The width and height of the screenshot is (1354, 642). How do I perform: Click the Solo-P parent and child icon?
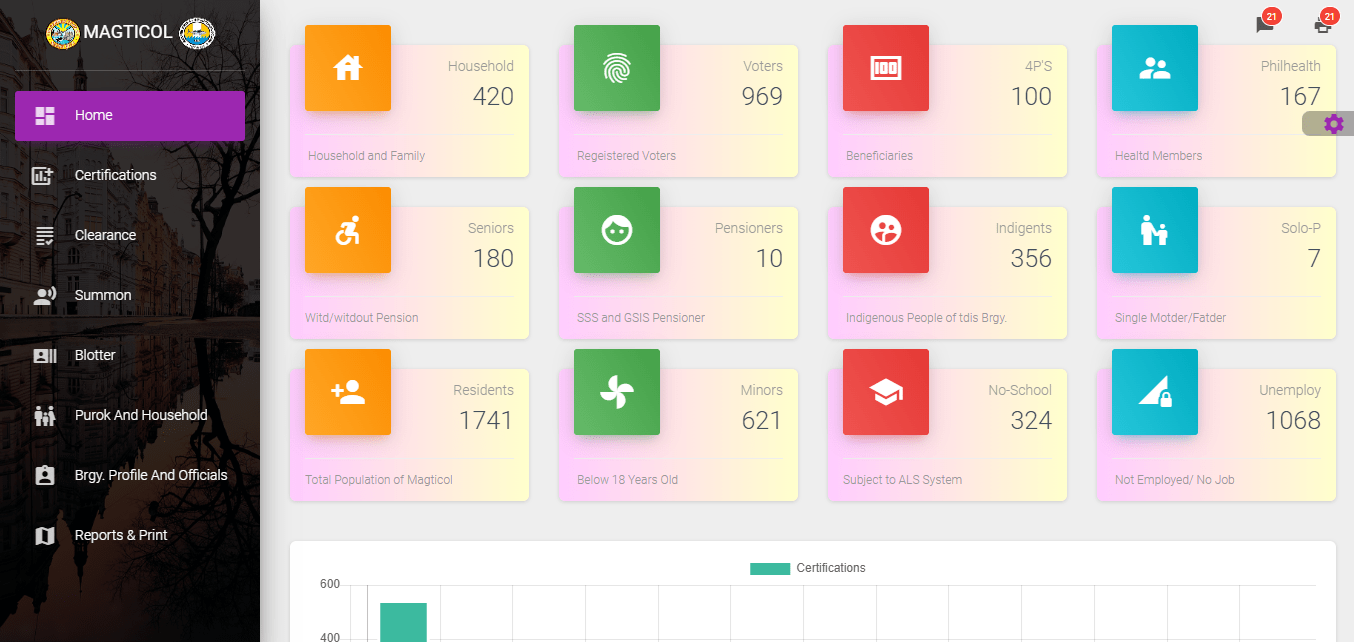pyautogui.click(x=1154, y=230)
